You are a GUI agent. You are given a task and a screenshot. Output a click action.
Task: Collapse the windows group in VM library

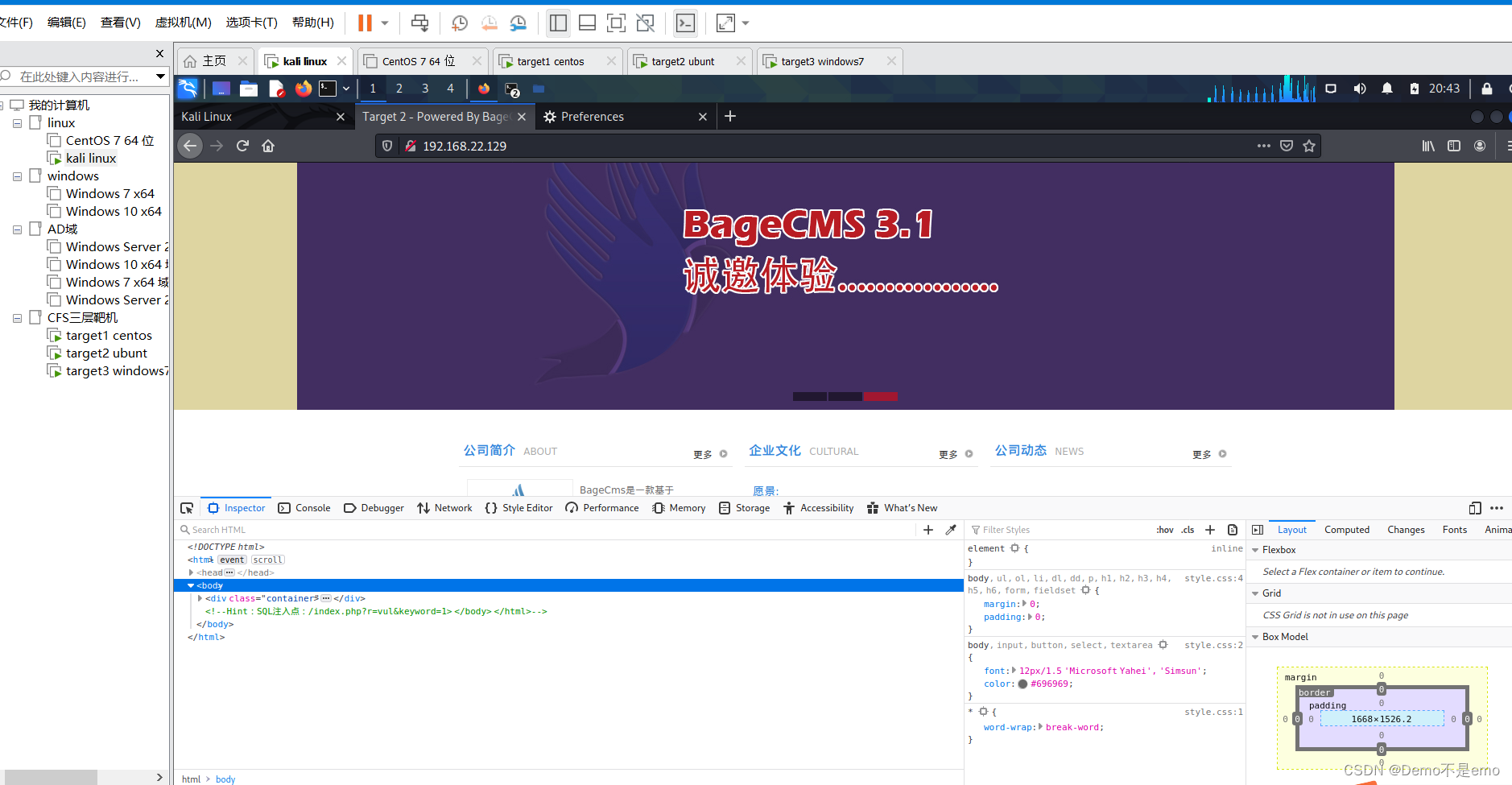(17, 176)
